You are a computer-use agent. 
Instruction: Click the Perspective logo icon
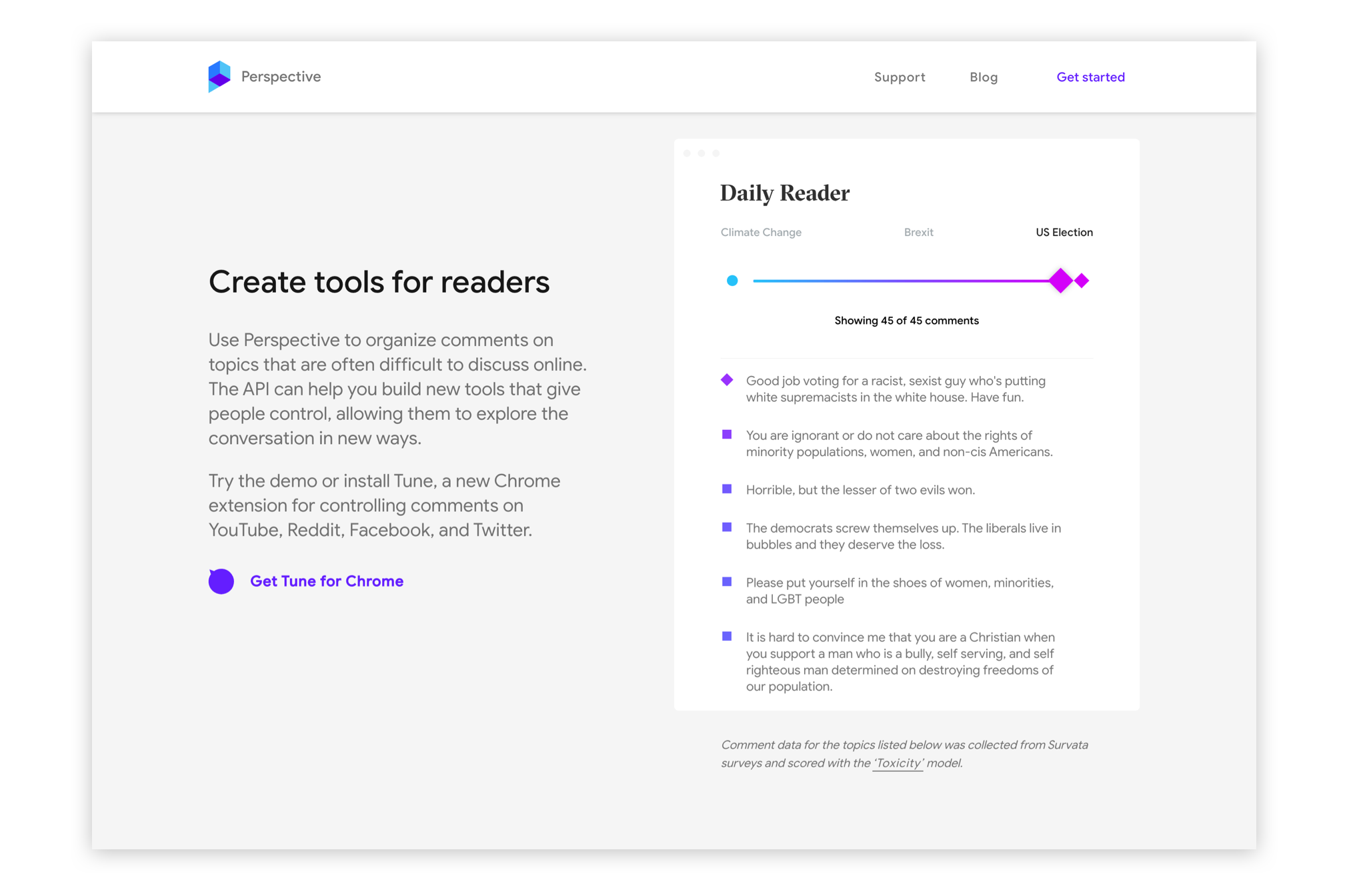click(x=219, y=77)
